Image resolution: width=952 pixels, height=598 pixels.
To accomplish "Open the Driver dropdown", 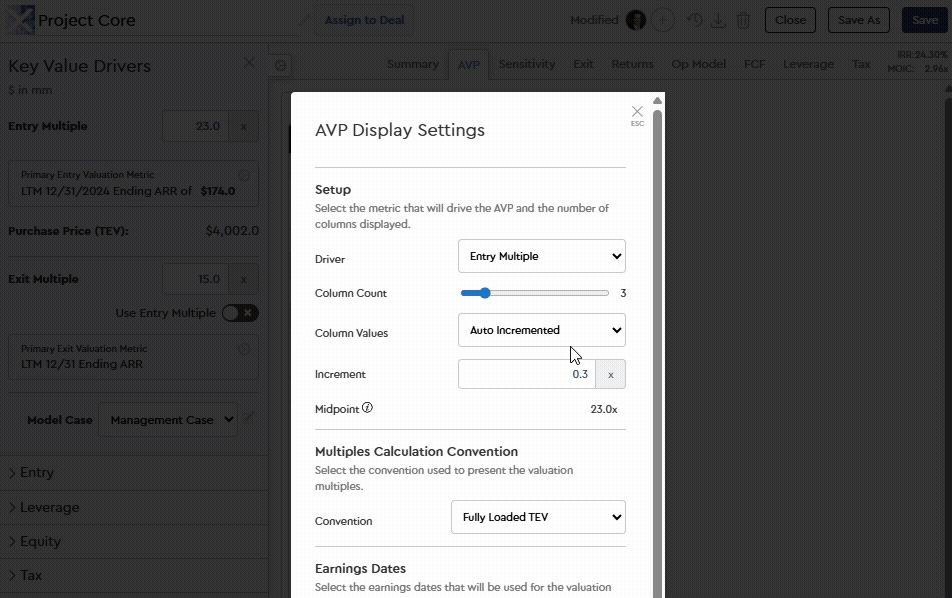I will [x=541, y=256].
